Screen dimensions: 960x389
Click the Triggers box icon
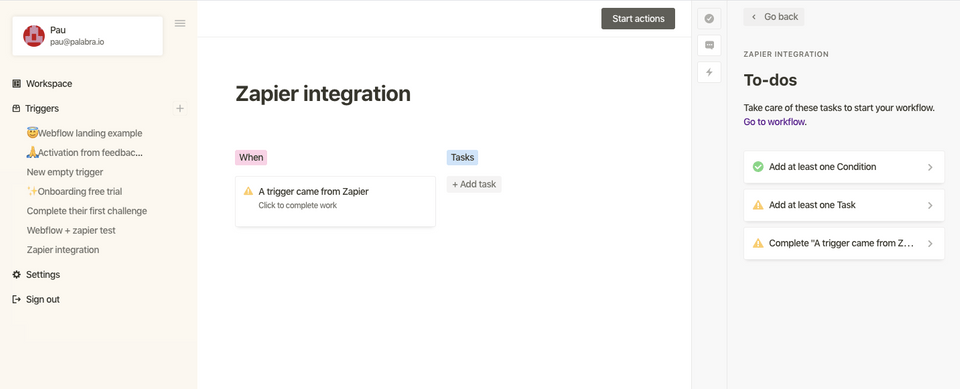[17, 108]
